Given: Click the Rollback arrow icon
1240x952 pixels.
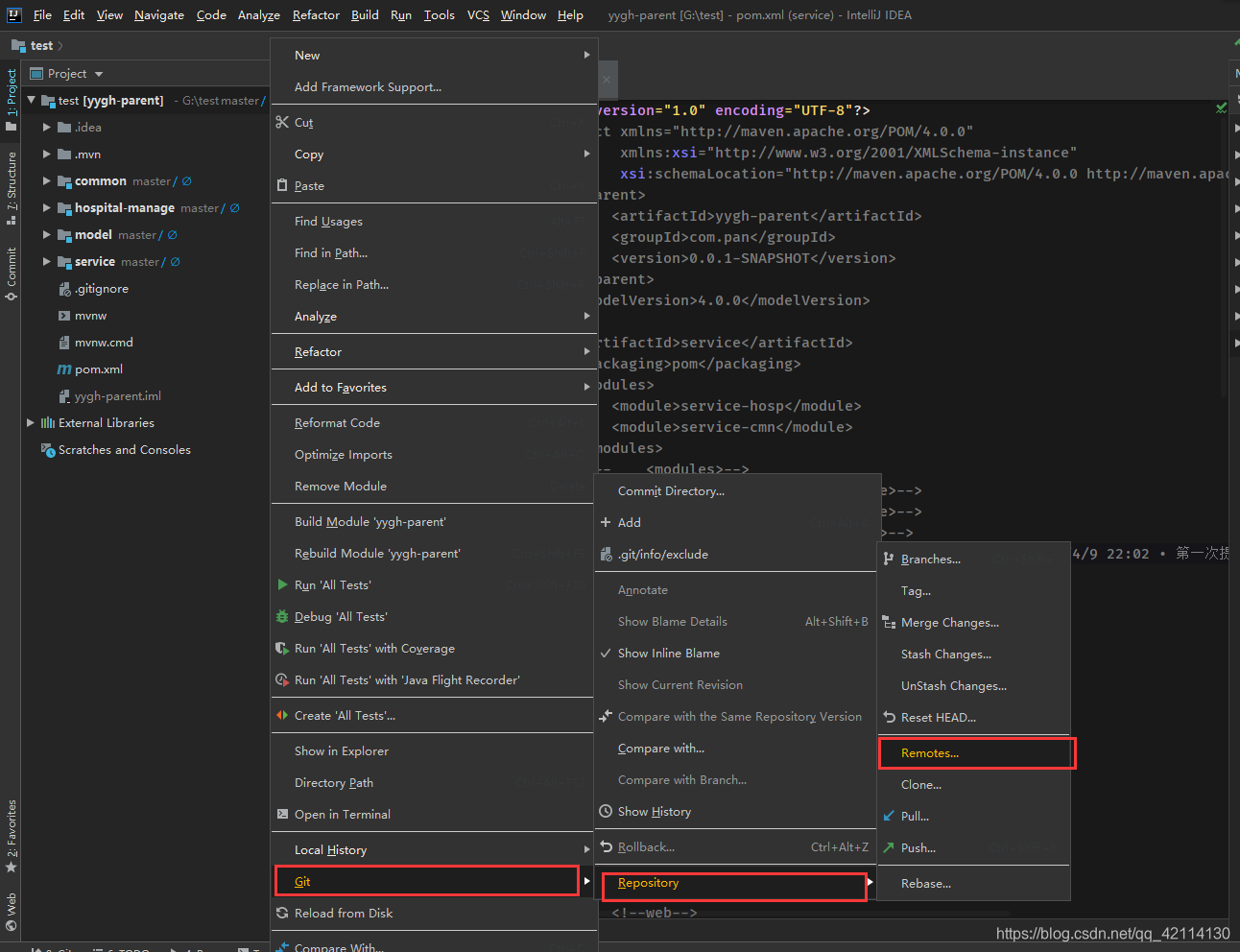Looking at the screenshot, I should point(606,846).
